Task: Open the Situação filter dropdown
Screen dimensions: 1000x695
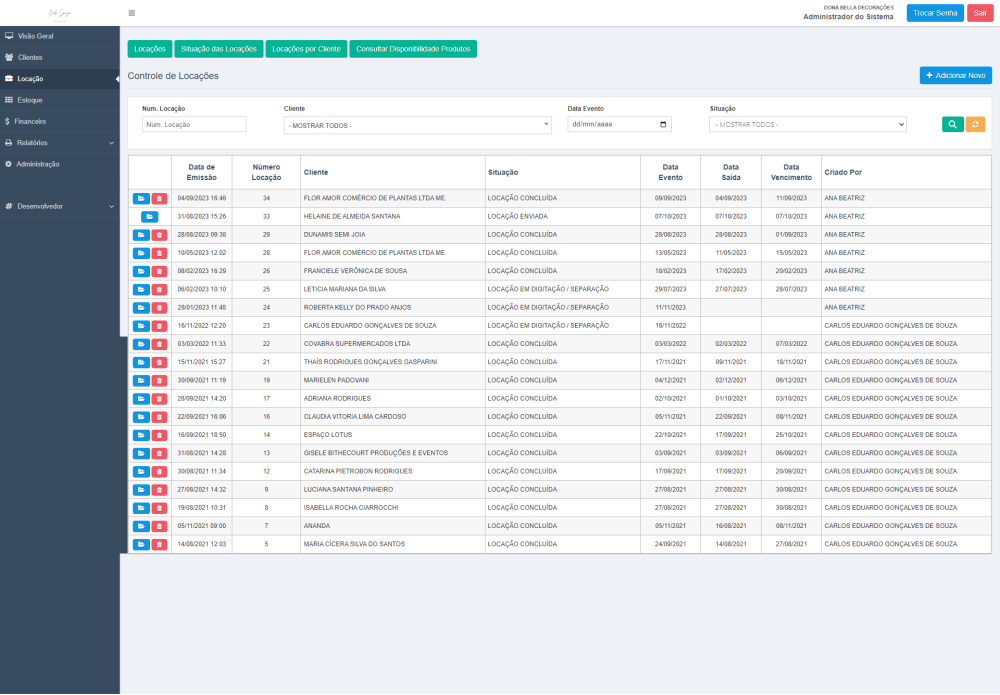Action: point(808,124)
